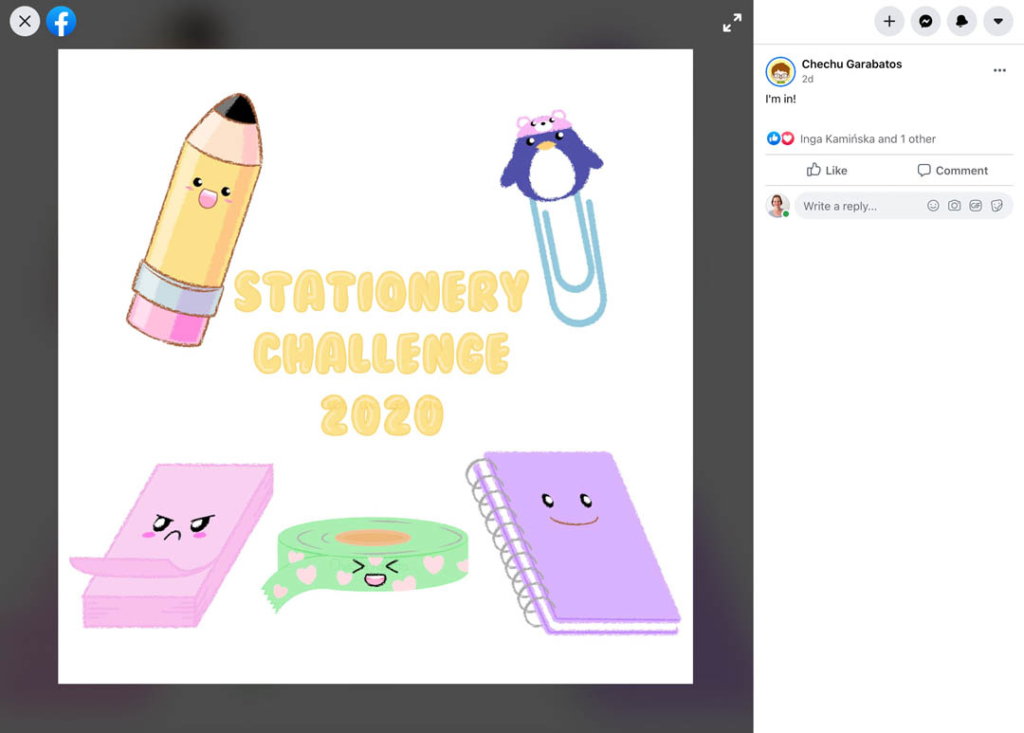The width and height of the screenshot is (1024, 733).
Task: Toggle fullscreen view of the artwork
Action: click(x=733, y=22)
